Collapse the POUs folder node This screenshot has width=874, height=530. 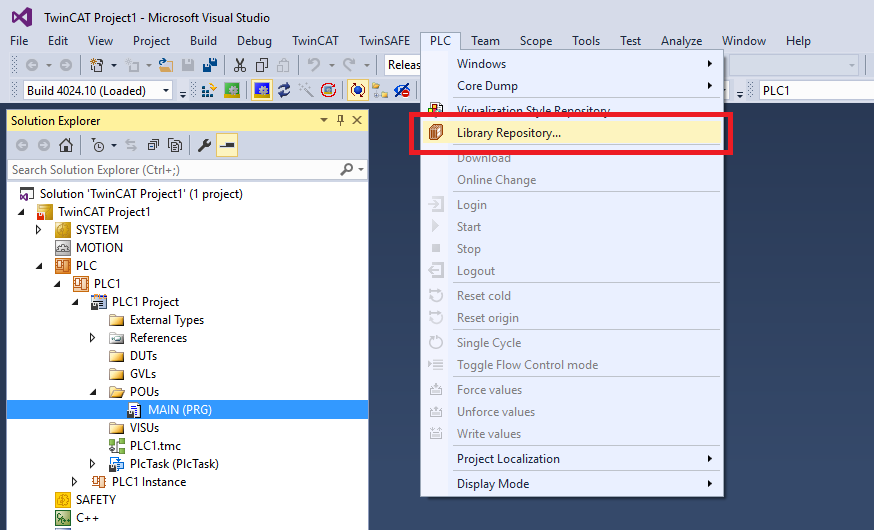pyautogui.click(x=93, y=392)
